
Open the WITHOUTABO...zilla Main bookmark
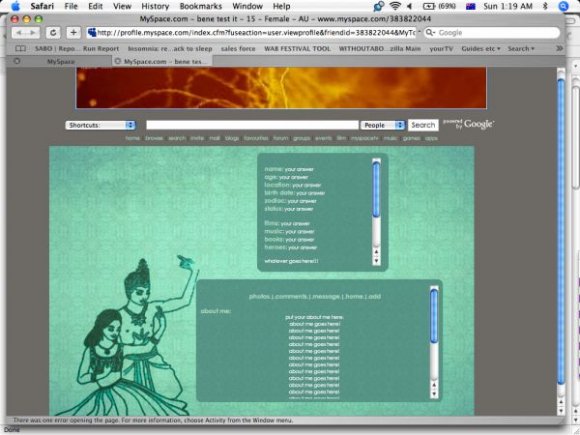point(380,48)
